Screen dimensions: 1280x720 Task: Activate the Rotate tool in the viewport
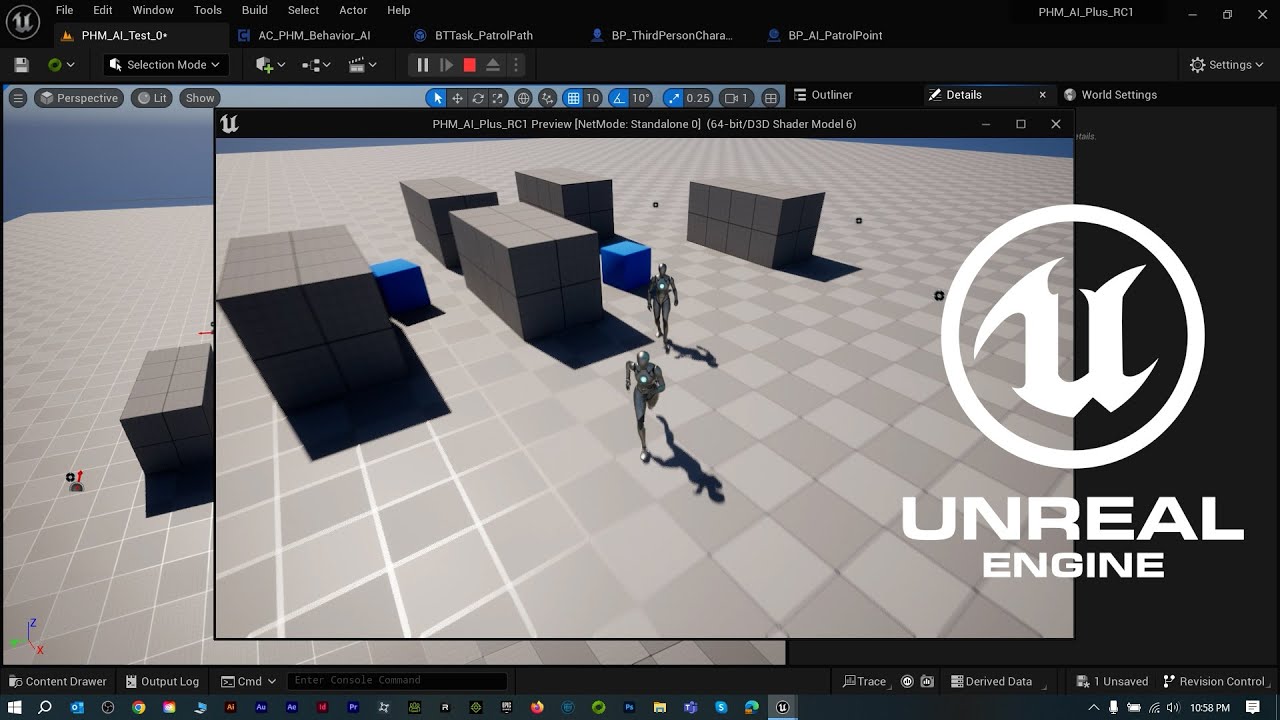click(x=478, y=98)
